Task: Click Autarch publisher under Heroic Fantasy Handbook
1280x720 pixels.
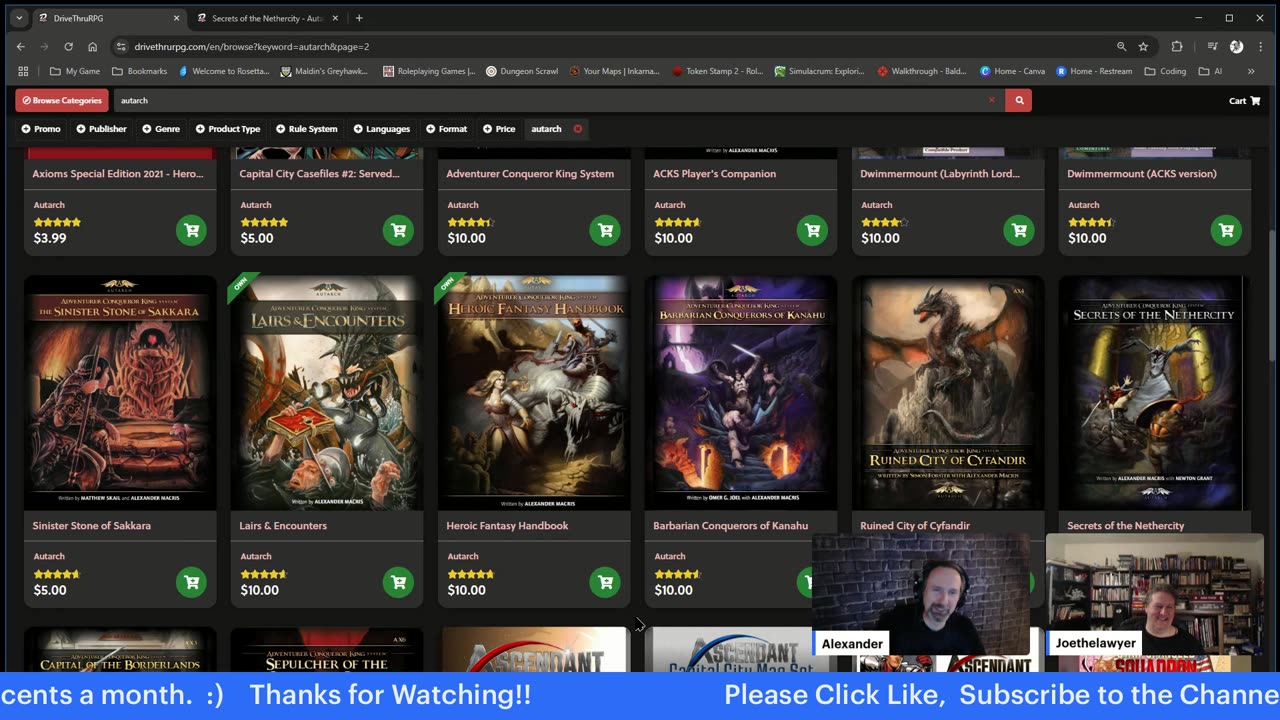Action: tap(463, 556)
